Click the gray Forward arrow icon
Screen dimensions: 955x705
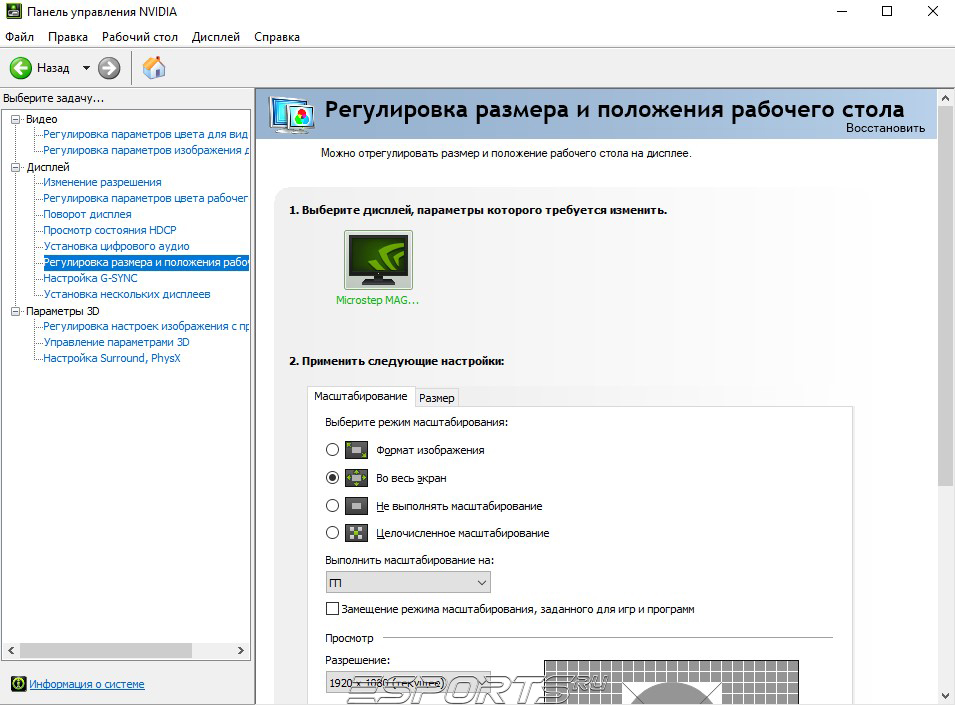pos(109,68)
